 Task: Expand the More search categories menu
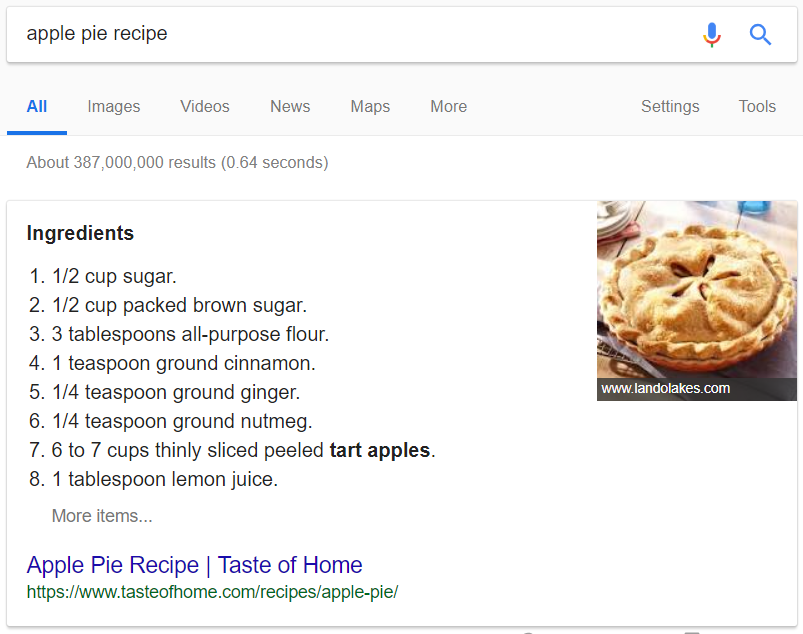point(447,106)
